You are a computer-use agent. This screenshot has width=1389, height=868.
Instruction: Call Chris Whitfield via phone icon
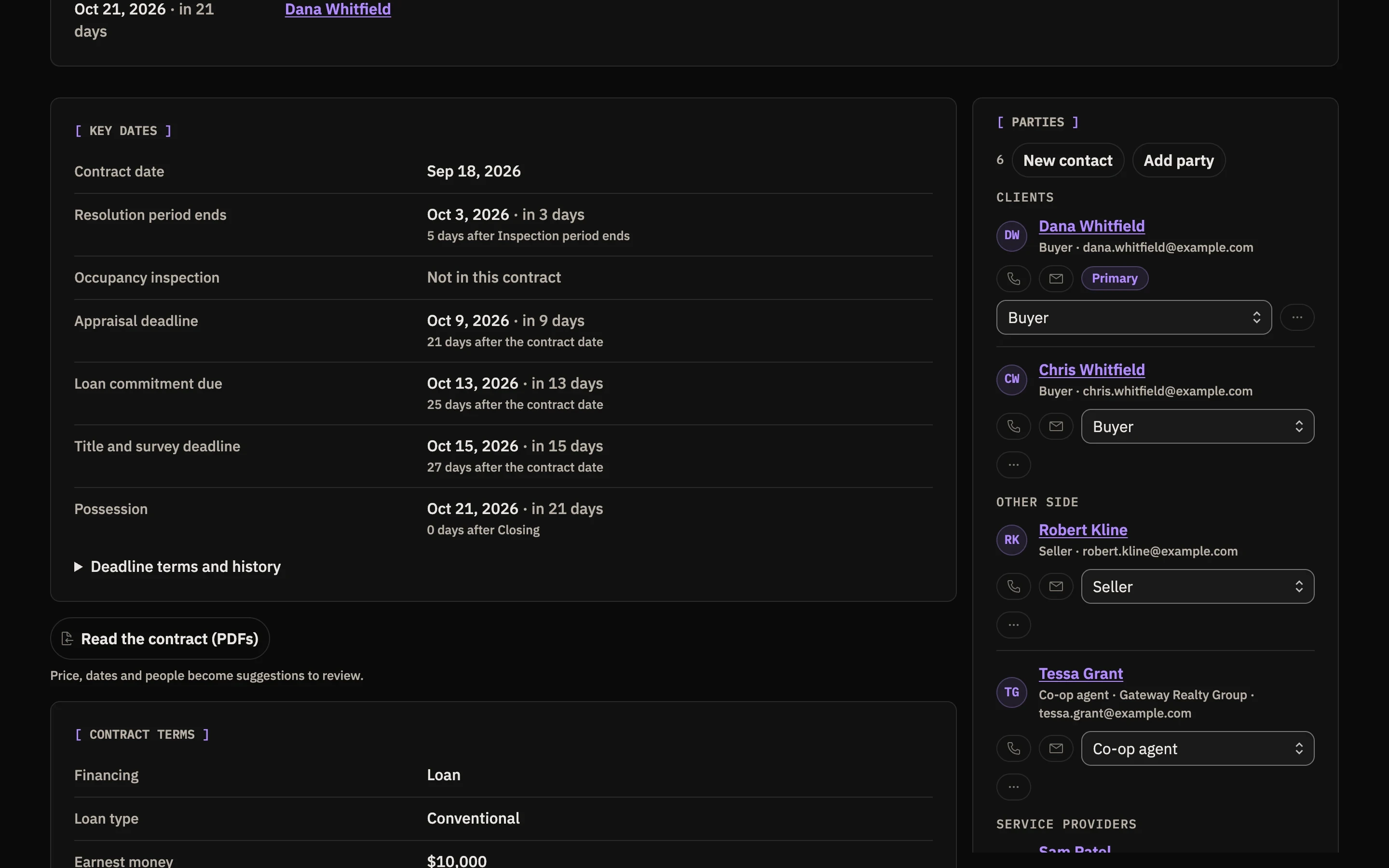1014,427
